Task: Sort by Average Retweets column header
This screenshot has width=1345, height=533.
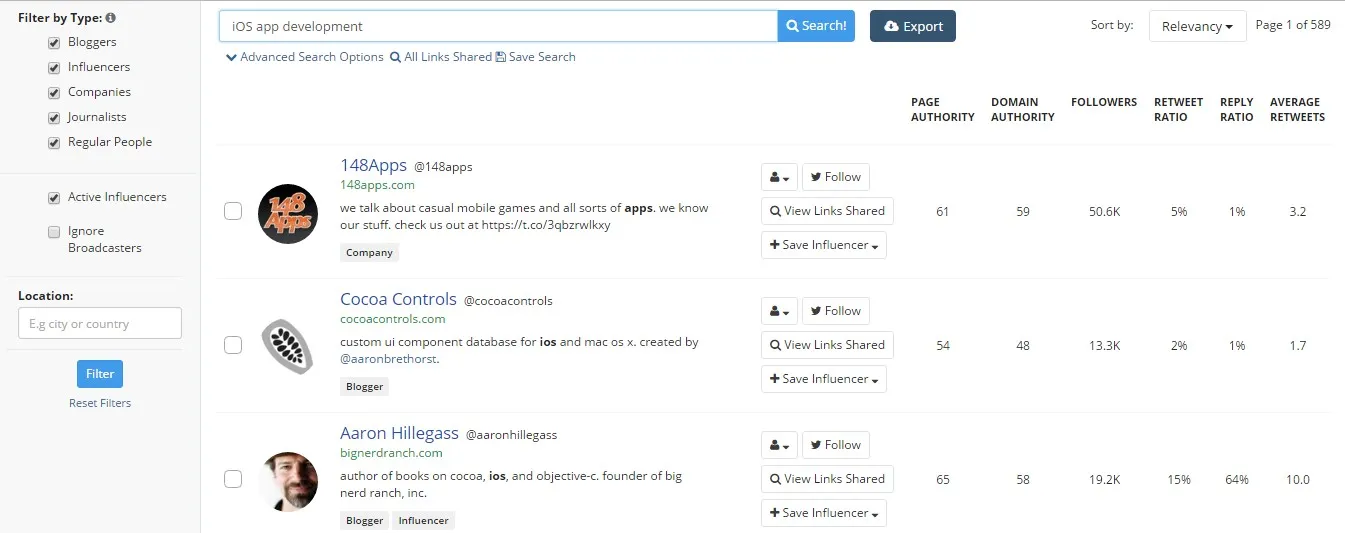Action: (1297, 110)
